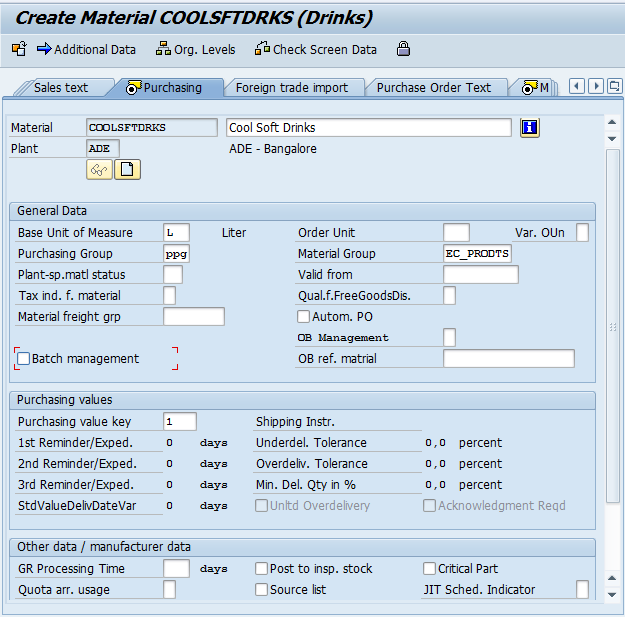
Task: Enable the Batch management checkbox
Action: 24,358
